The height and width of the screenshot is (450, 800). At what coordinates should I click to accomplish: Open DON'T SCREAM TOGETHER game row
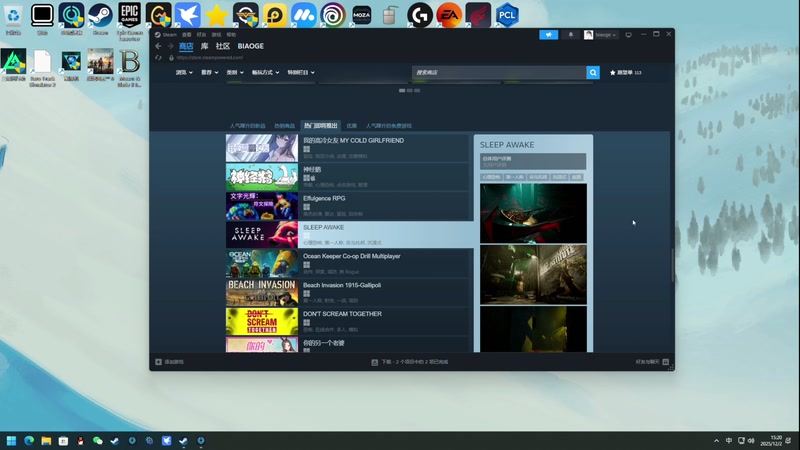pyautogui.click(x=347, y=321)
